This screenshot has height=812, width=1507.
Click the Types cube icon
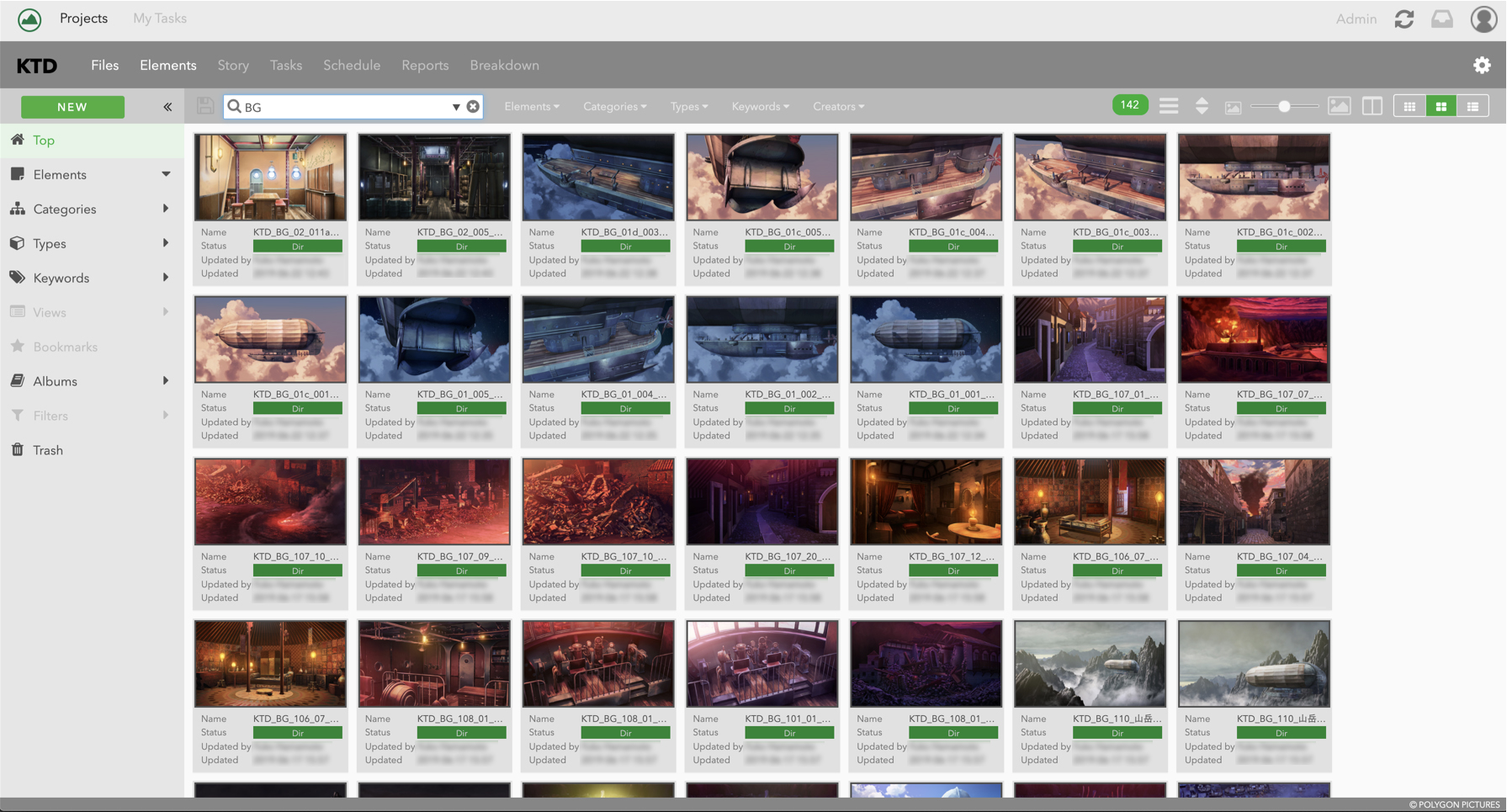18,242
